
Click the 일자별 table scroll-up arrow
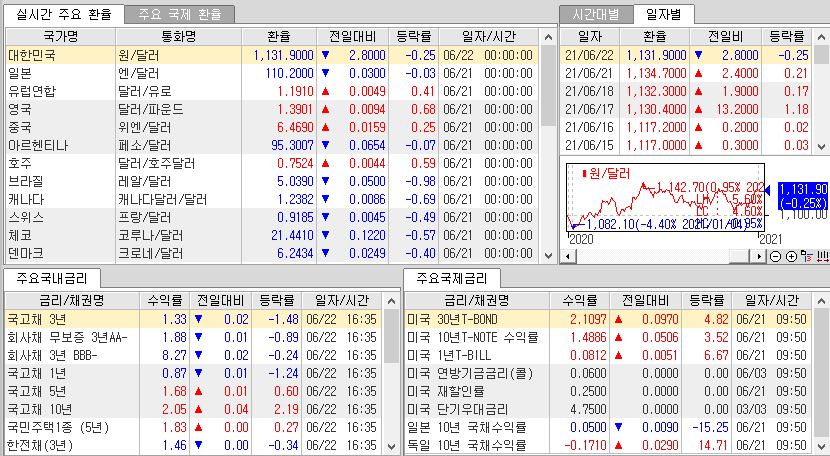click(821, 37)
